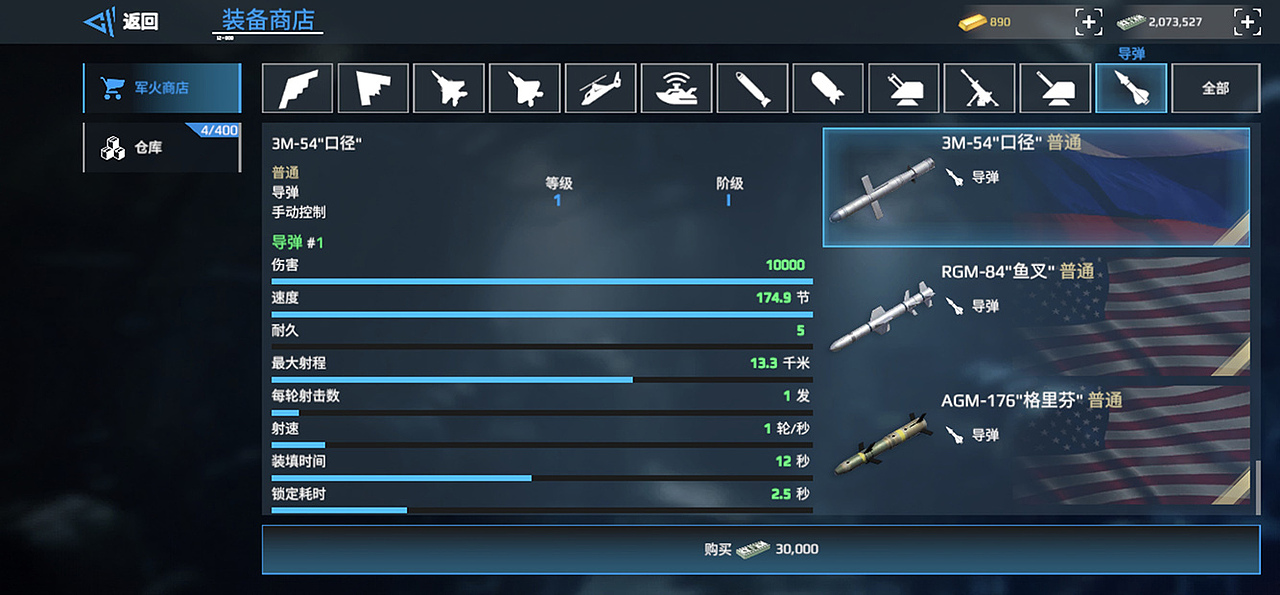Buy the missile for 30,000
The width and height of the screenshot is (1280, 595).
pos(761,549)
